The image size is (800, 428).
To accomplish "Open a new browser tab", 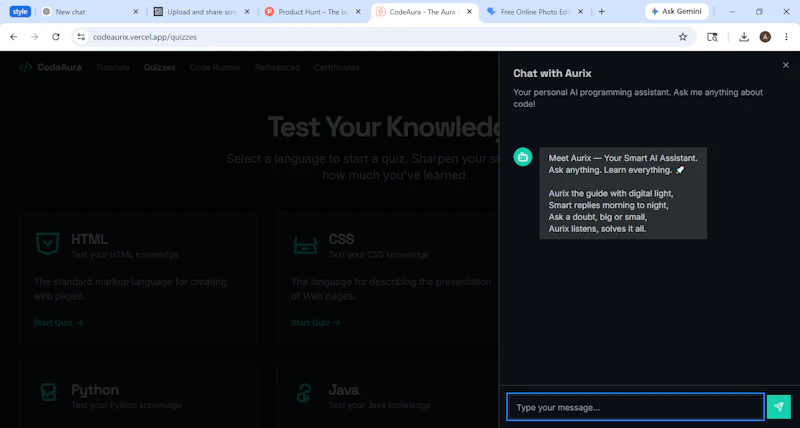I will click(x=602, y=12).
